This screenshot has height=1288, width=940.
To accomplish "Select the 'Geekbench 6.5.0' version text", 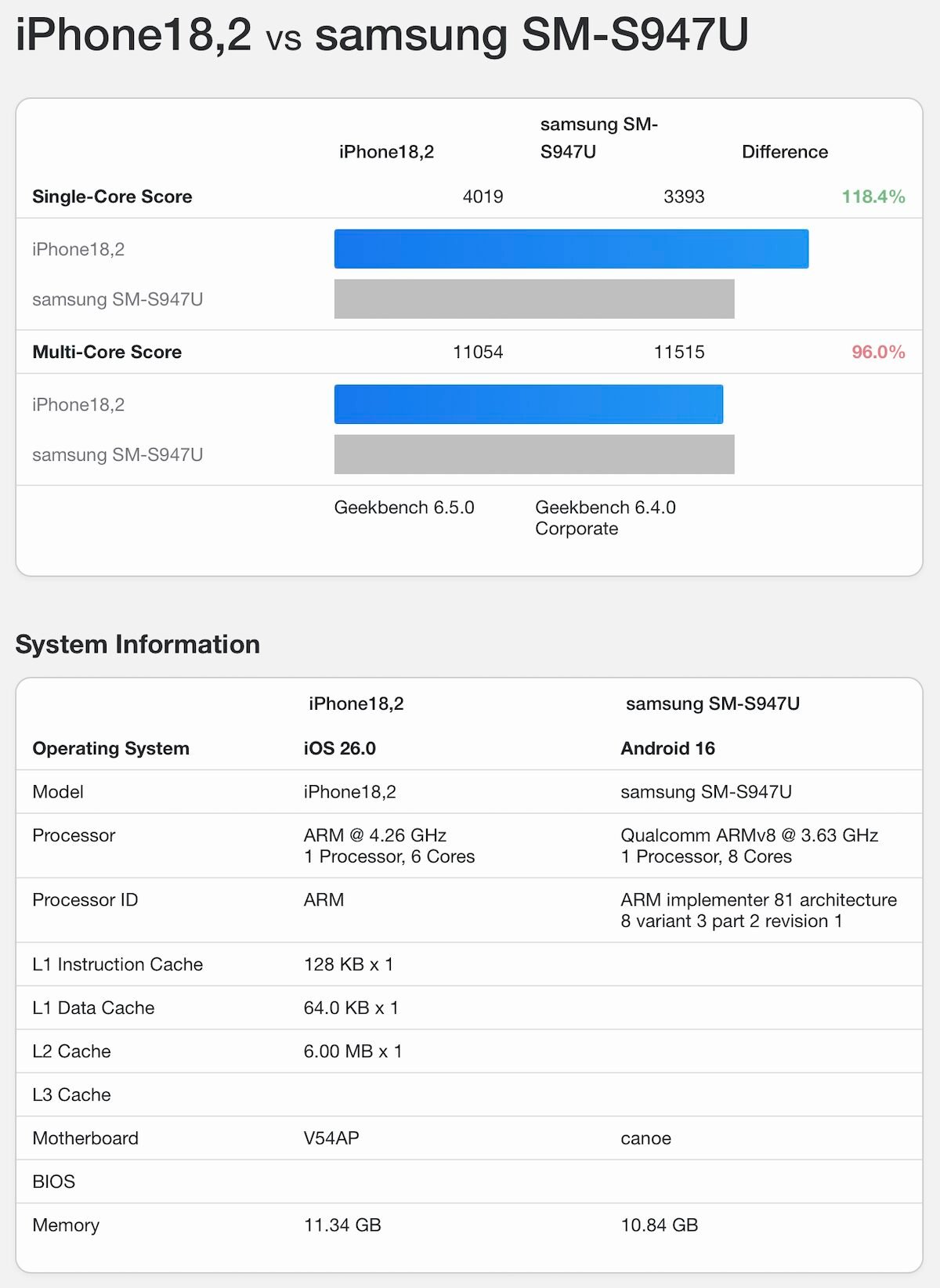I will point(404,508).
